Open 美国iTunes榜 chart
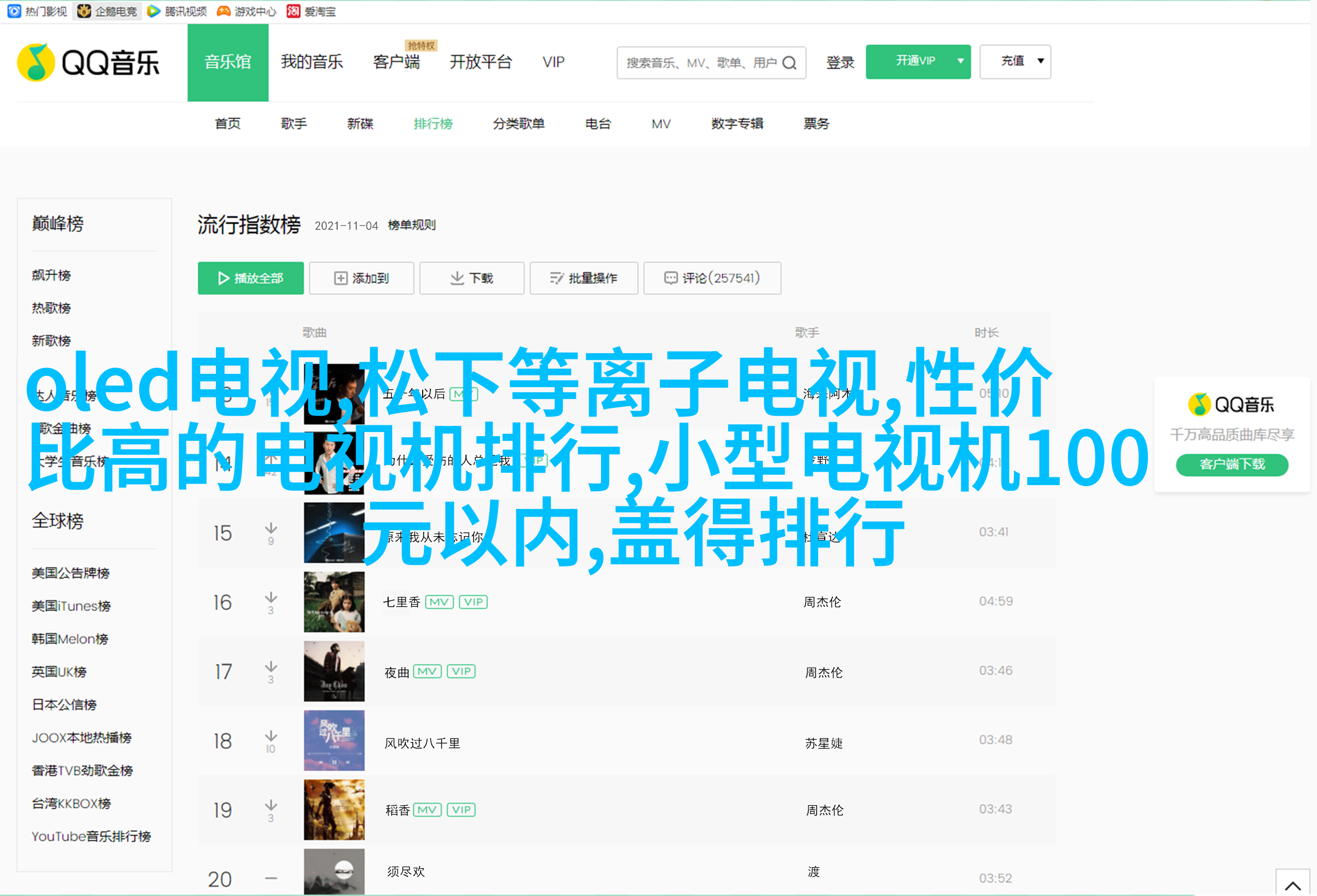The height and width of the screenshot is (896, 1317). point(72,606)
